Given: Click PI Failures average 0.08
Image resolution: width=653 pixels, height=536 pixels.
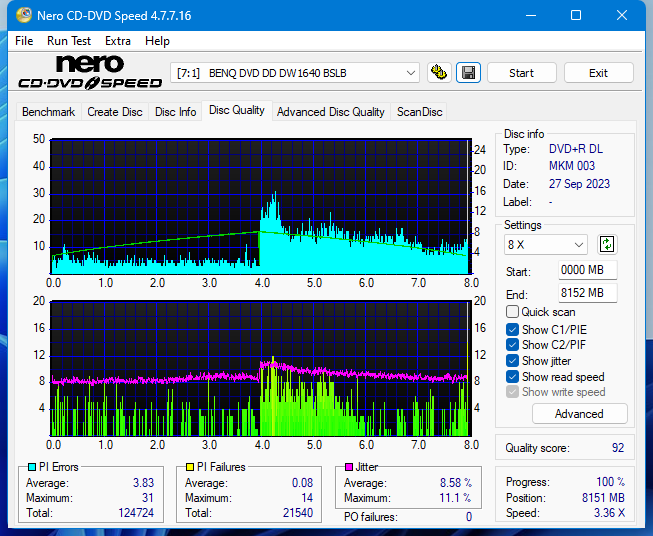Looking at the screenshot, I should (x=302, y=483).
